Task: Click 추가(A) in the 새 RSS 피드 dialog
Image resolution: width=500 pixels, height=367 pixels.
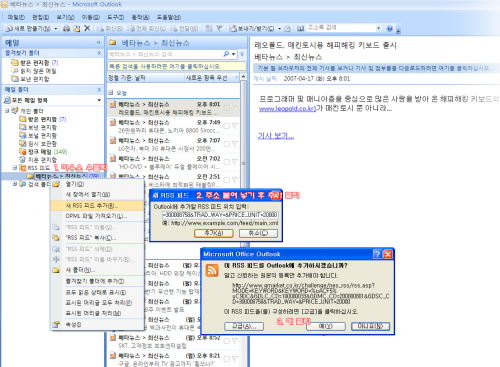Action: click(213, 233)
